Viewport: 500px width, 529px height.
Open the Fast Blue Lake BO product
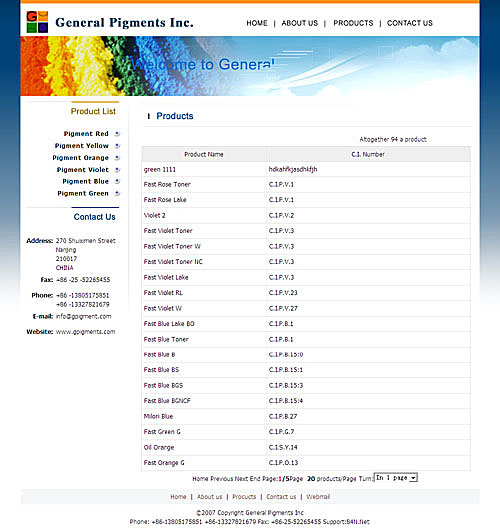pyautogui.click(x=169, y=324)
